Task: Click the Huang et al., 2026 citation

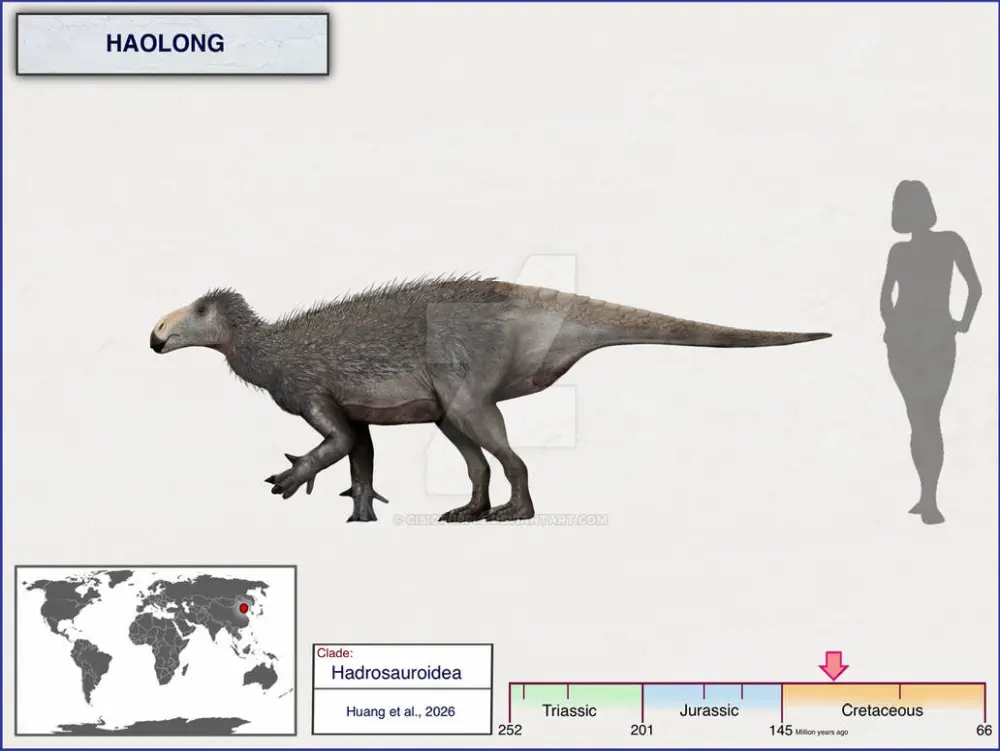Action: (402, 711)
